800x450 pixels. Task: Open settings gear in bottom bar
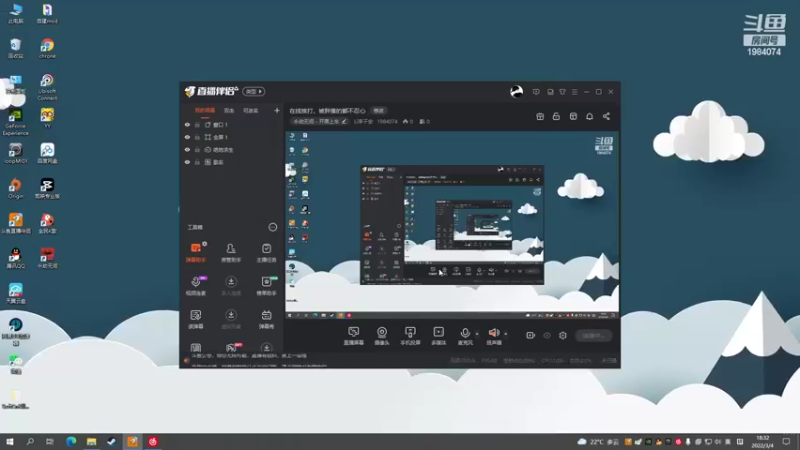pos(563,335)
